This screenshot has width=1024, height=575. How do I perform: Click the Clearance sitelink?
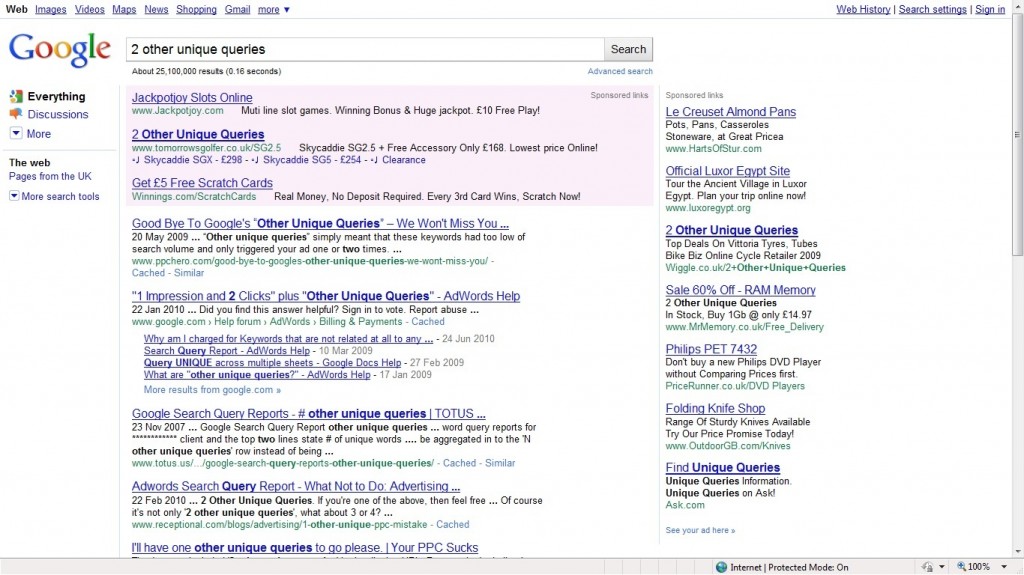pos(404,160)
